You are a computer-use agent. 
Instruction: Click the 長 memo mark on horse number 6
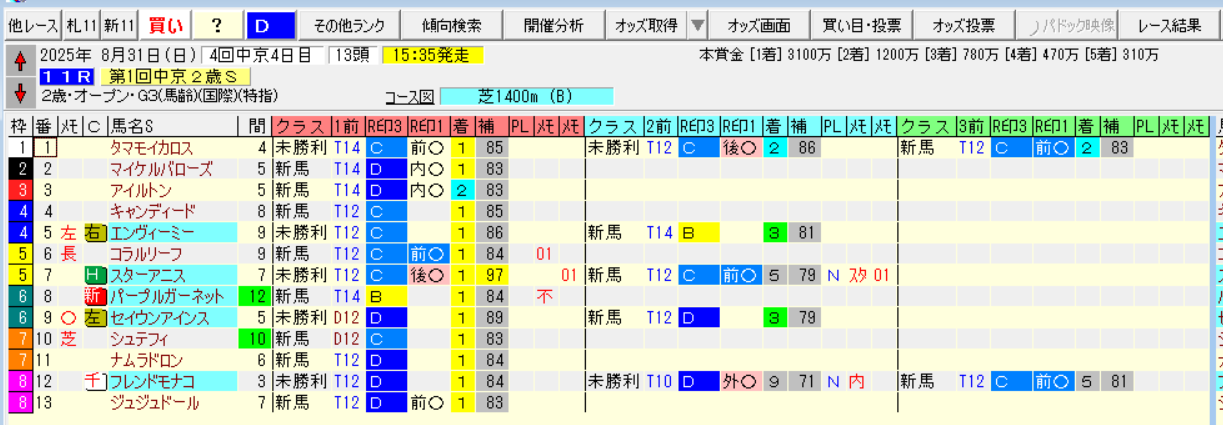click(68, 254)
